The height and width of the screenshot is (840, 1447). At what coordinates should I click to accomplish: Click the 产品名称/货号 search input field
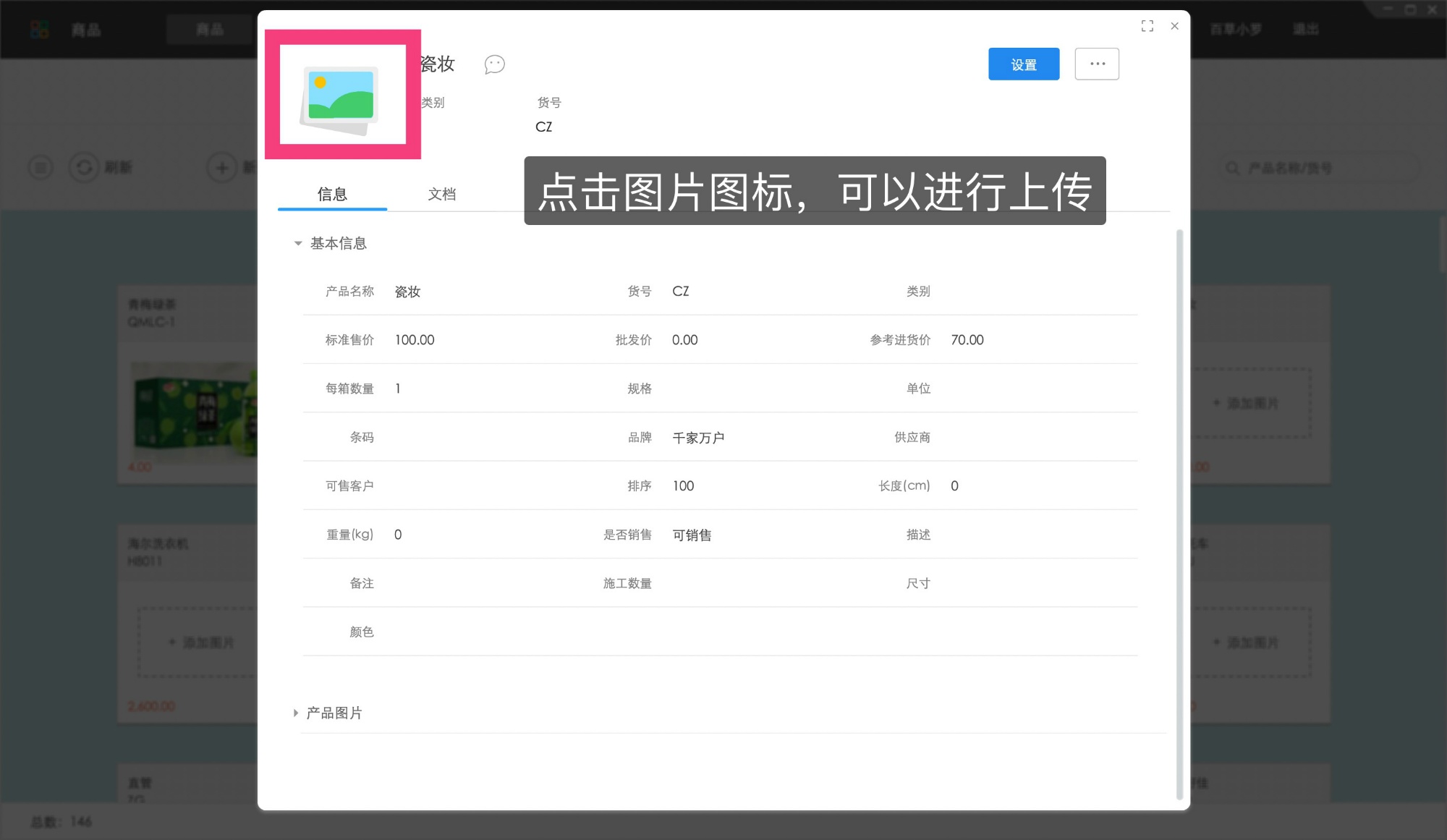pos(1295,167)
